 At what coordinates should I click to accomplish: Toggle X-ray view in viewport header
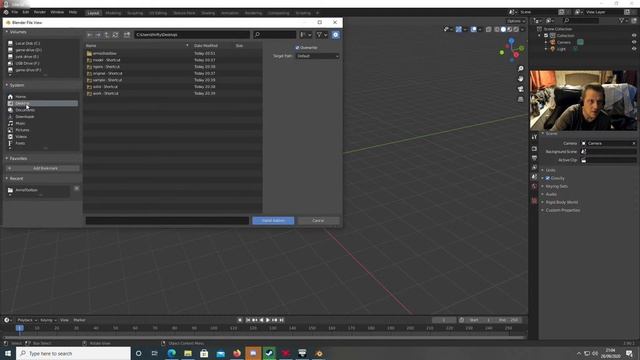tap(489, 29)
